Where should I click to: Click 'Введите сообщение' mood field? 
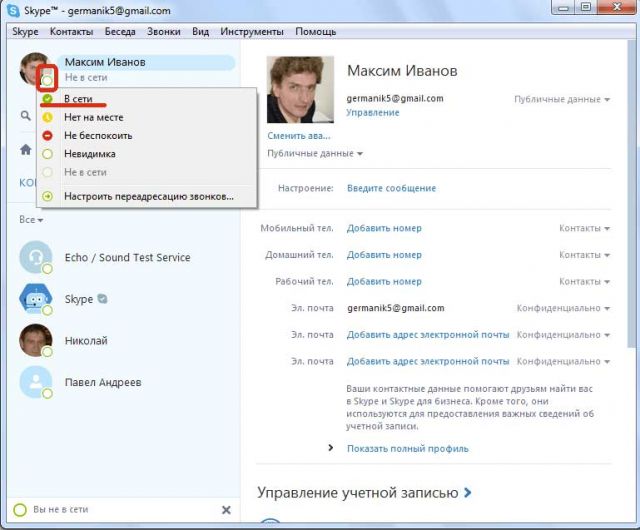coord(391,188)
